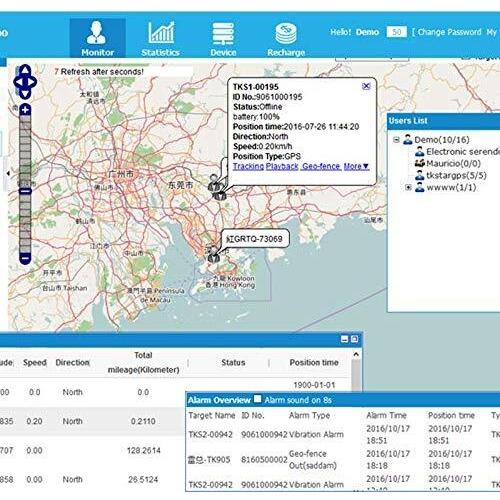Select tkstargps(5/5) in Users List
500x500 pixels.
click(x=456, y=175)
